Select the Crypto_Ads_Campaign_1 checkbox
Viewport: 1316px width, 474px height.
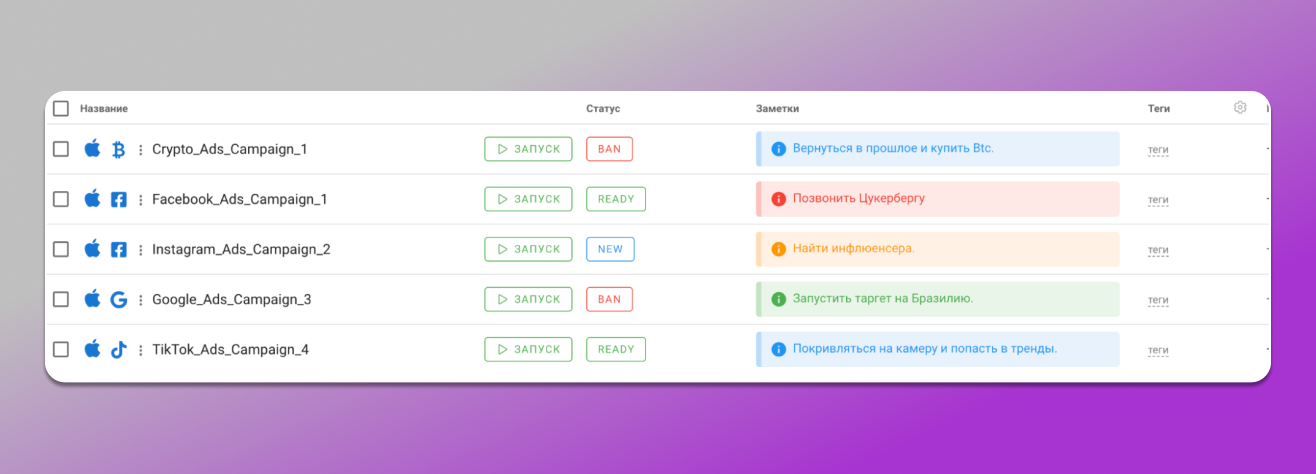tap(61, 149)
